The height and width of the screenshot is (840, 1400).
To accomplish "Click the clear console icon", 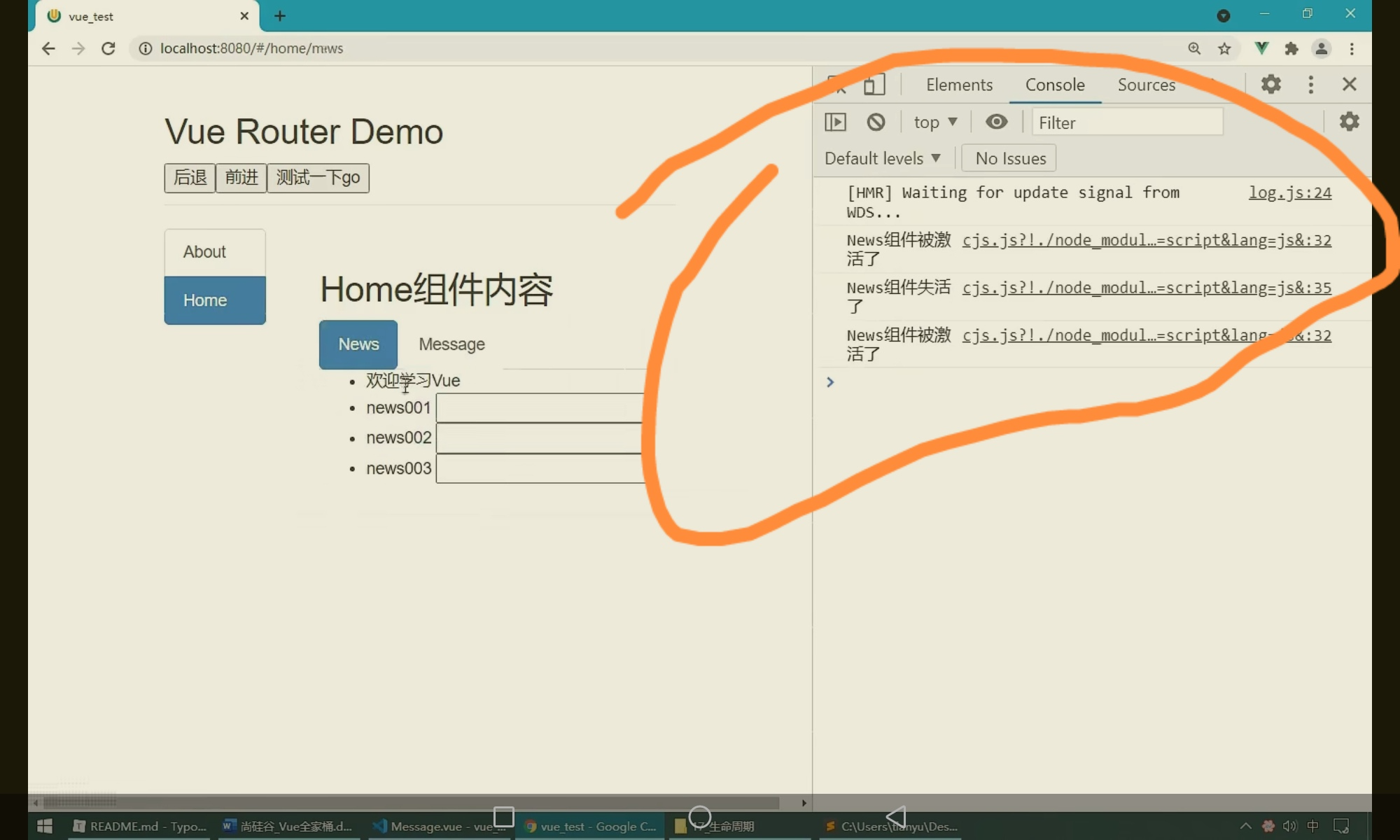I will point(876,122).
